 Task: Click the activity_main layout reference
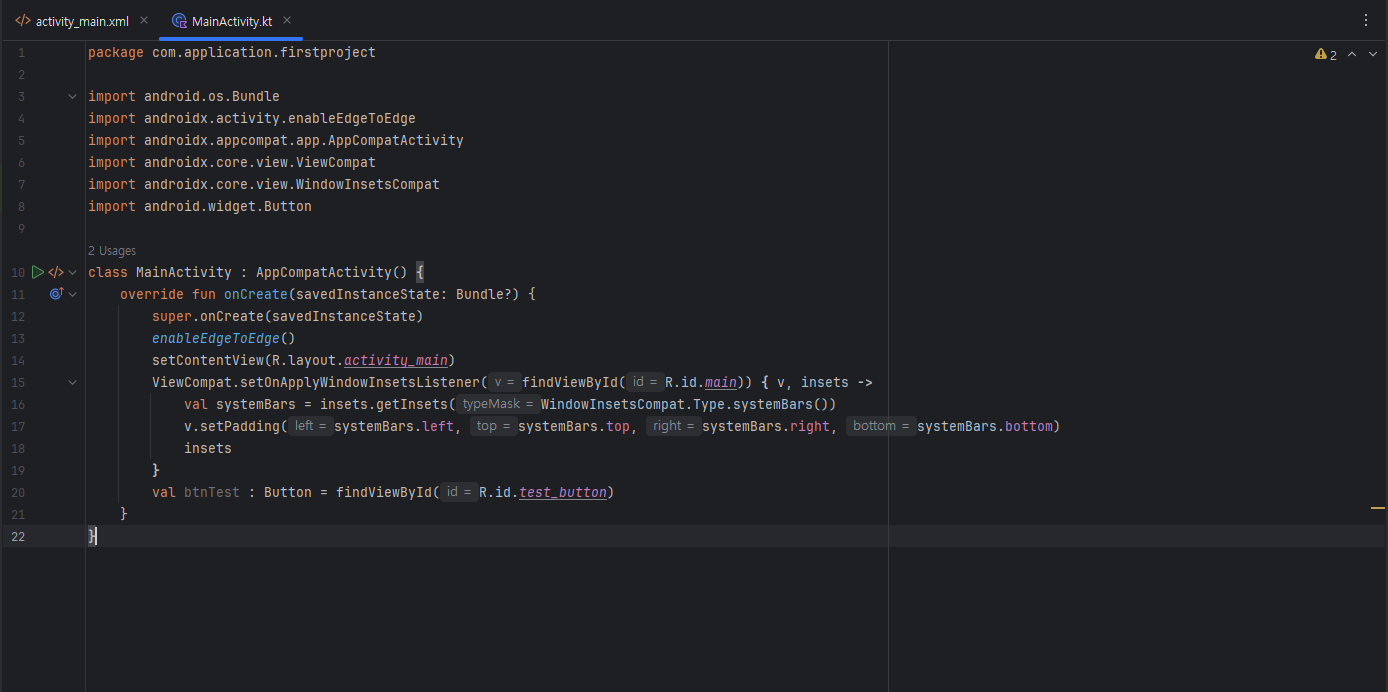point(396,360)
